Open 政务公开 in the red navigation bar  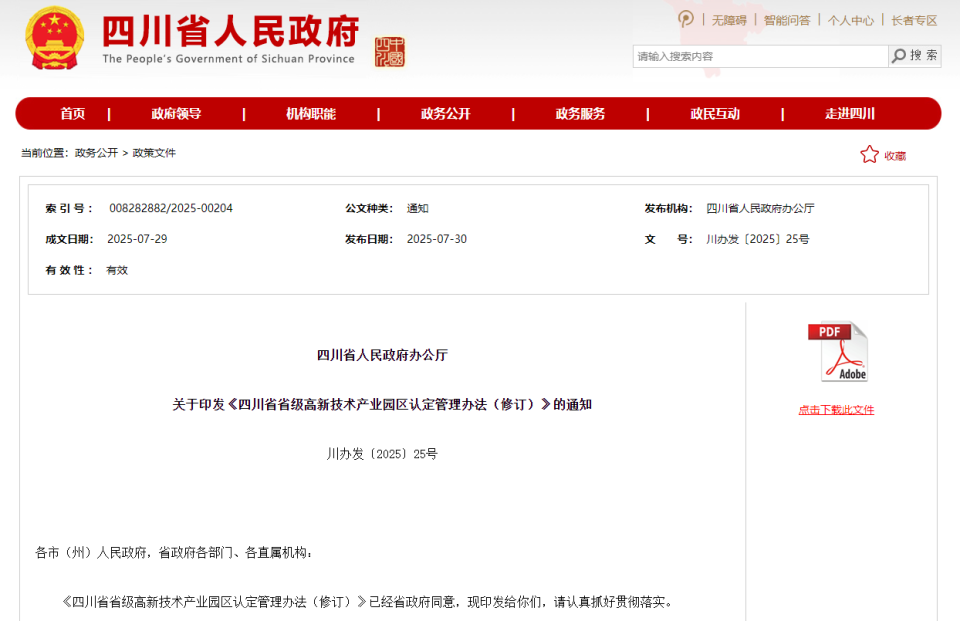click(446, 113)
